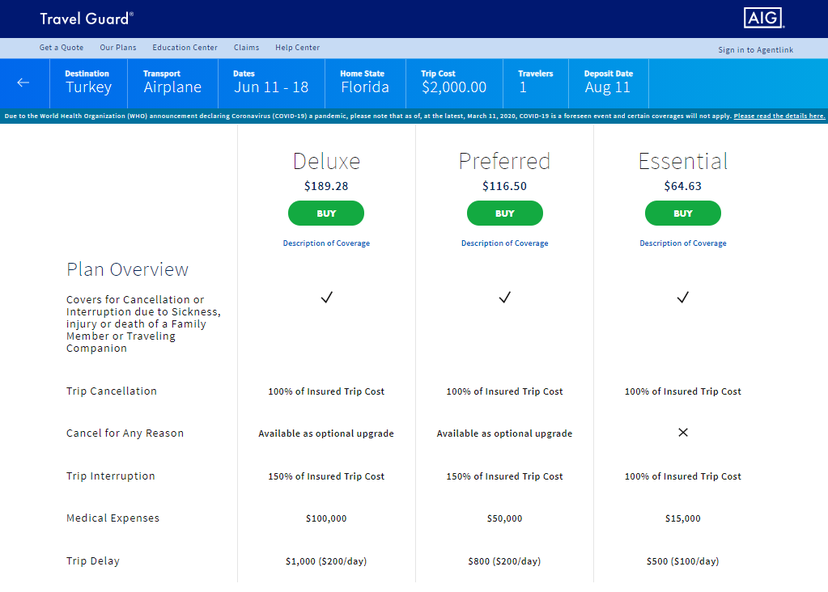Click the Travel Guard logo
Screen dimensions: 828x592
pos(86,19)
